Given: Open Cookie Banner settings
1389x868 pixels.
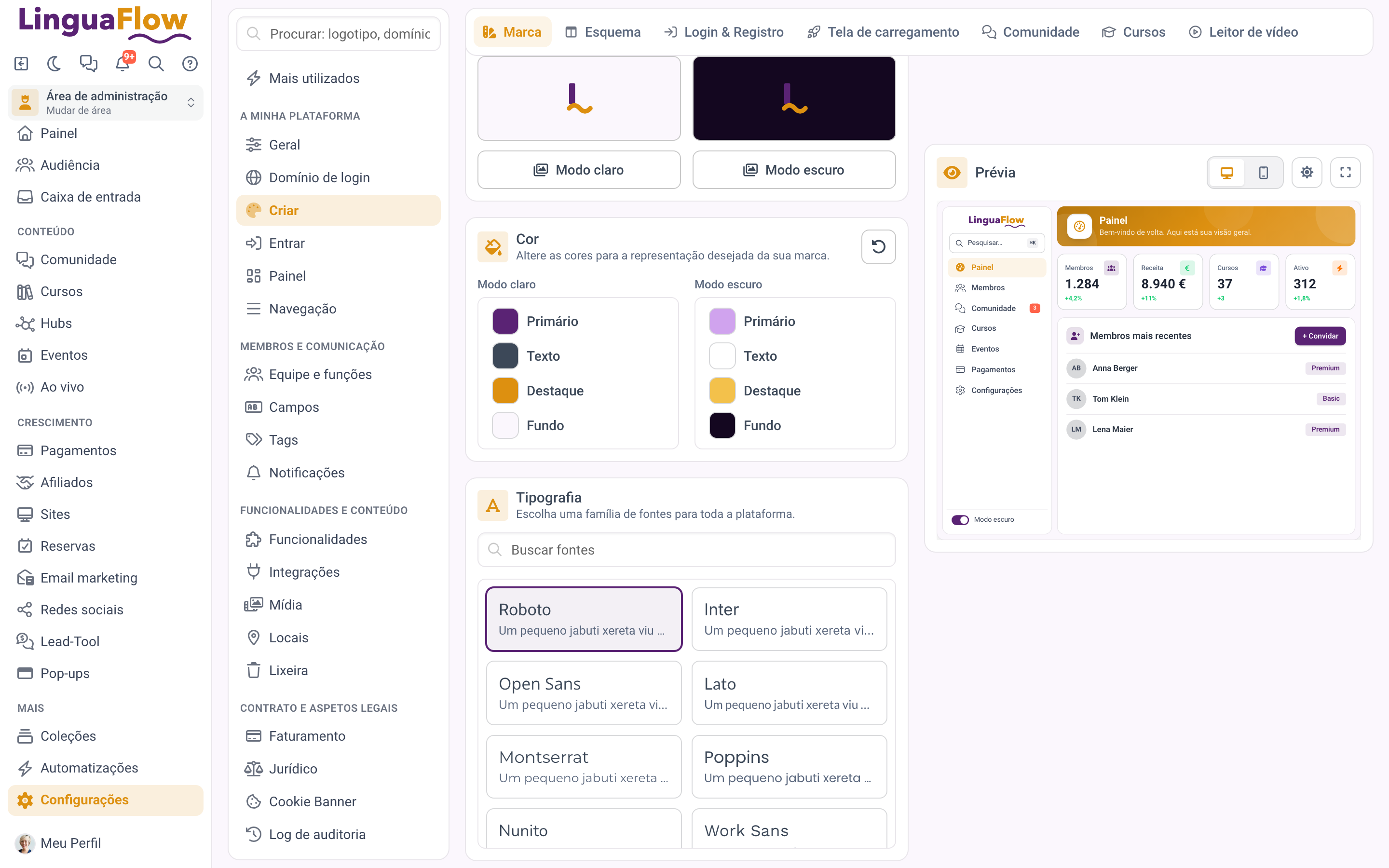Looking at the screenshot, I should tap(338, 801).
